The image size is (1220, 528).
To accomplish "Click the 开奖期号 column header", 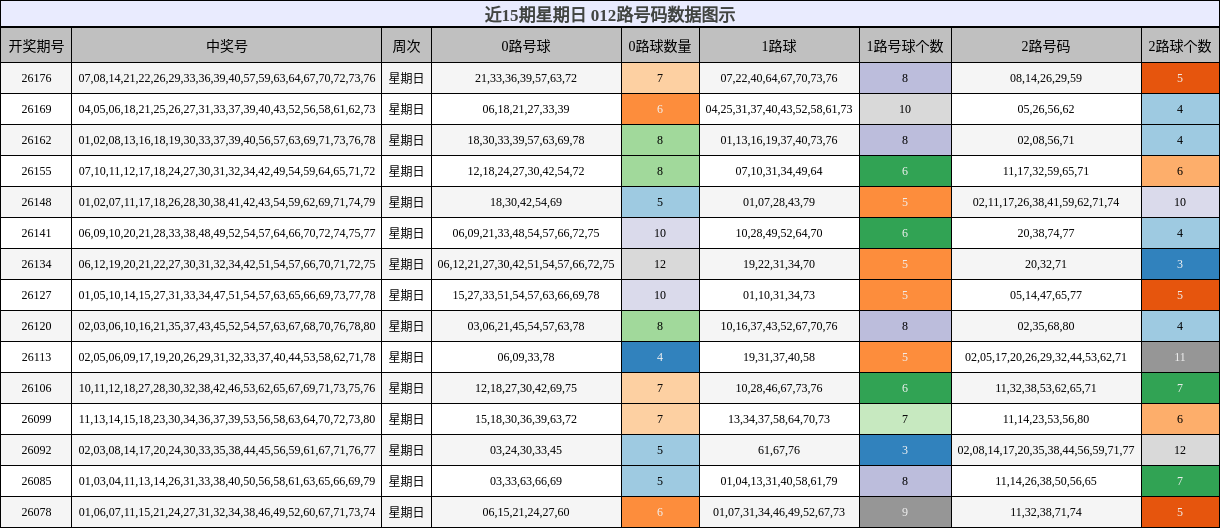I will [36, 45].
